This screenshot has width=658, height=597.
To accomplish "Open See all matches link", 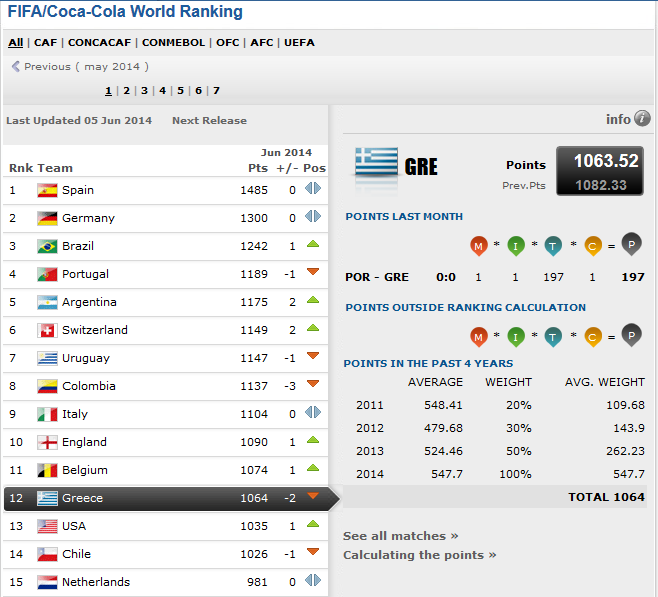I will tap(401, 536).
